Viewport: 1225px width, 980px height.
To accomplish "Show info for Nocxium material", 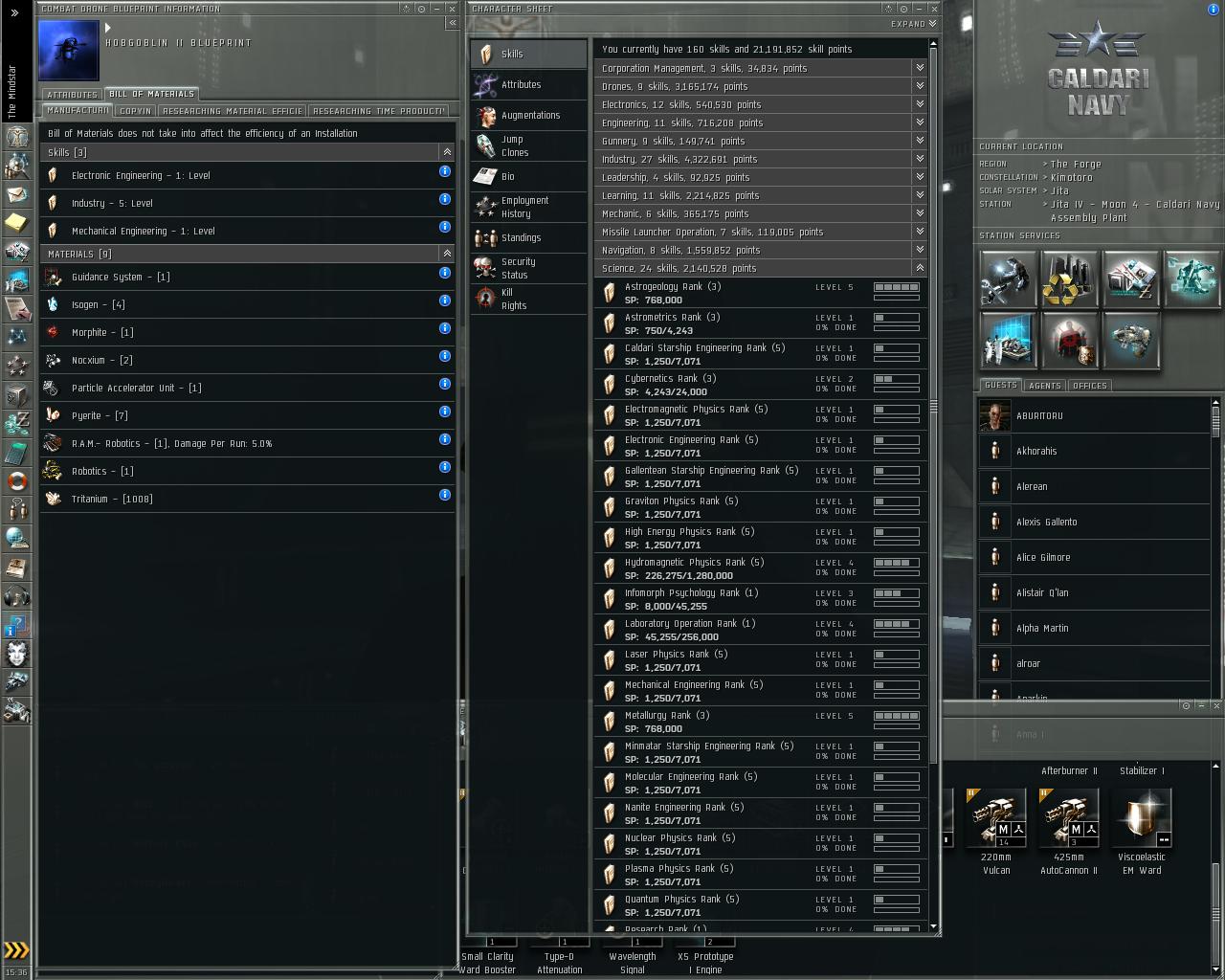I will [445, 356].
